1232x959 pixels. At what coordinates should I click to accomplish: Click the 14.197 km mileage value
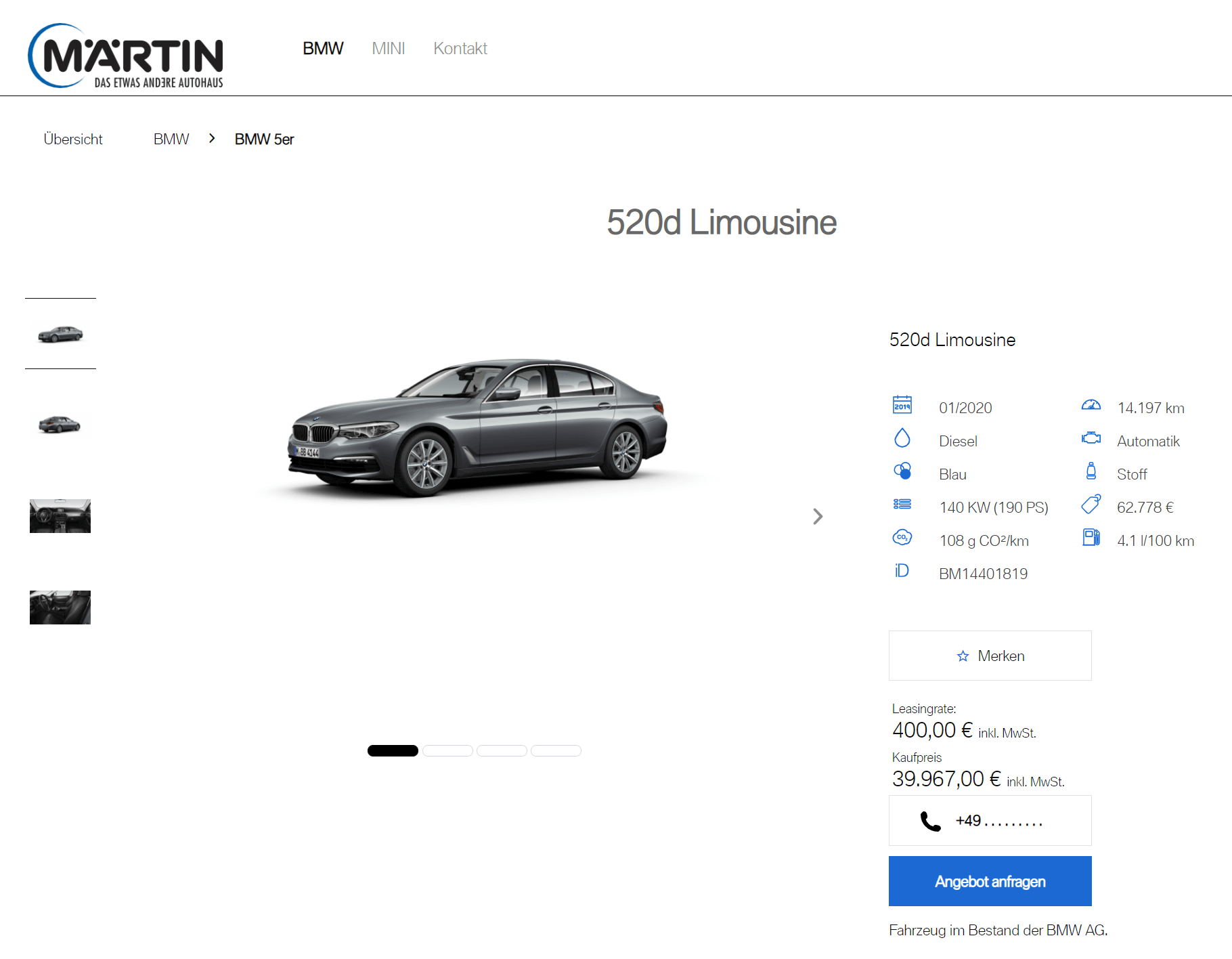click(1151, 408)
